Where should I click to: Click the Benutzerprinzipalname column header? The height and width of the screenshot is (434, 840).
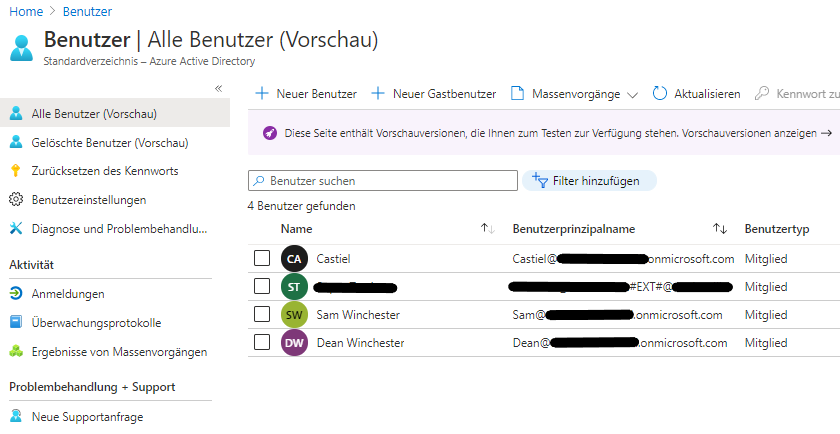574,229
